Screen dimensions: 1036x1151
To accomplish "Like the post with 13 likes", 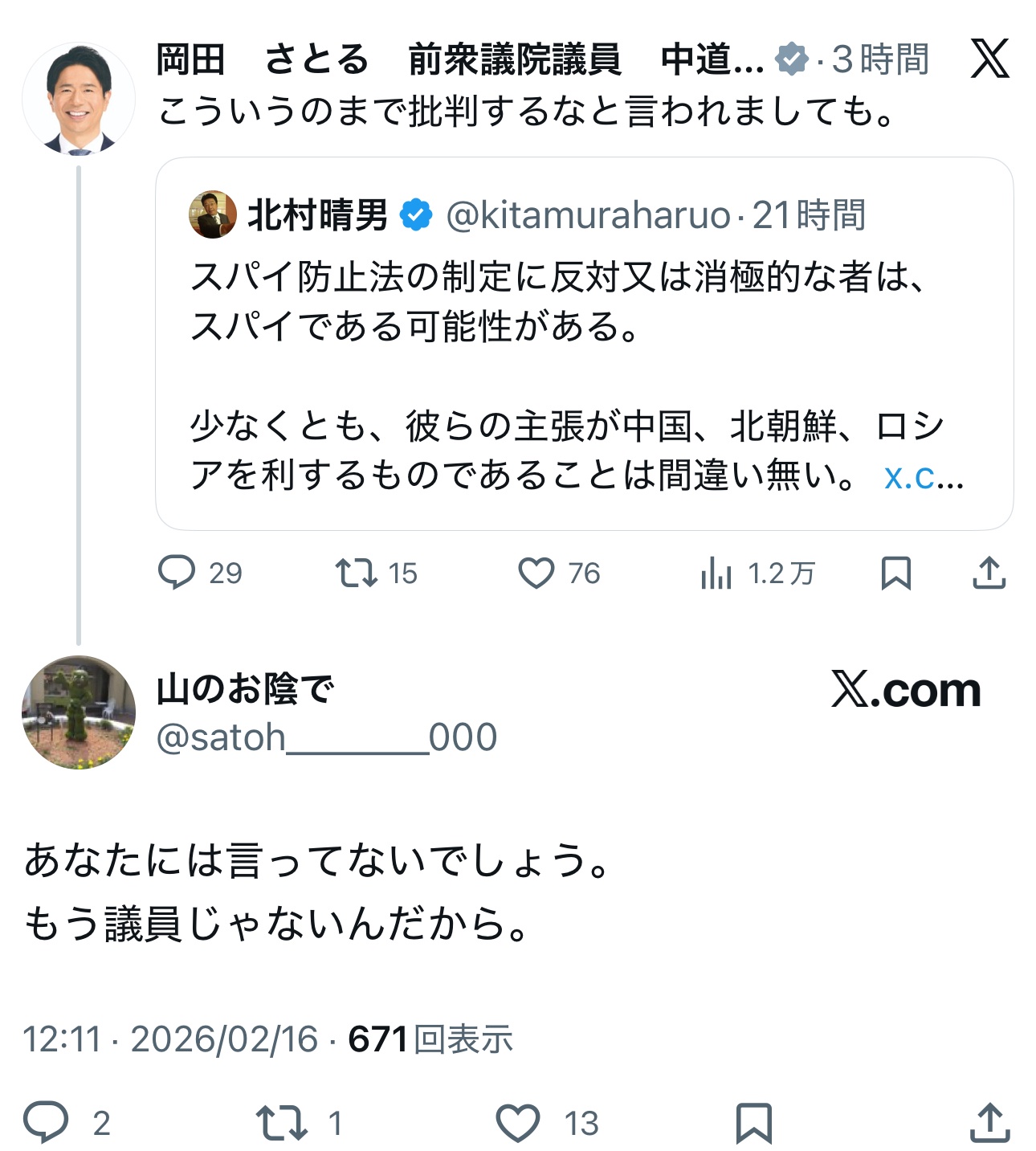I will tap(518, 1122).
